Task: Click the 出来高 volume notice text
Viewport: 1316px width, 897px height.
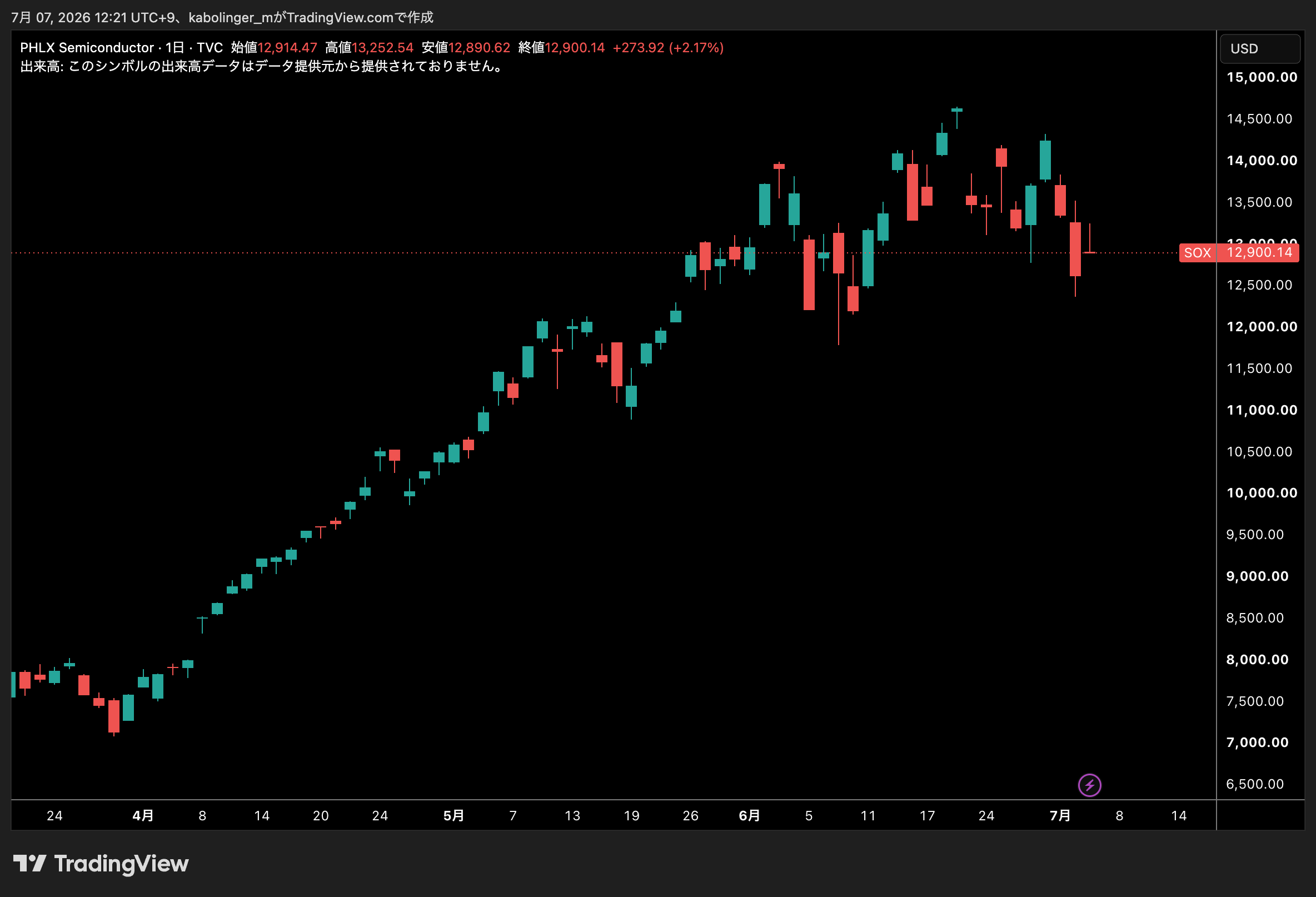Action: (x=262, y=66)
